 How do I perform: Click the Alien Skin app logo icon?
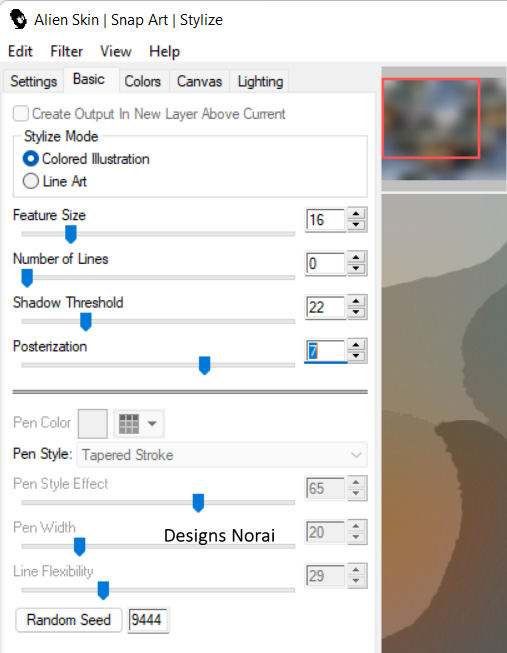[x=18, y=20]
